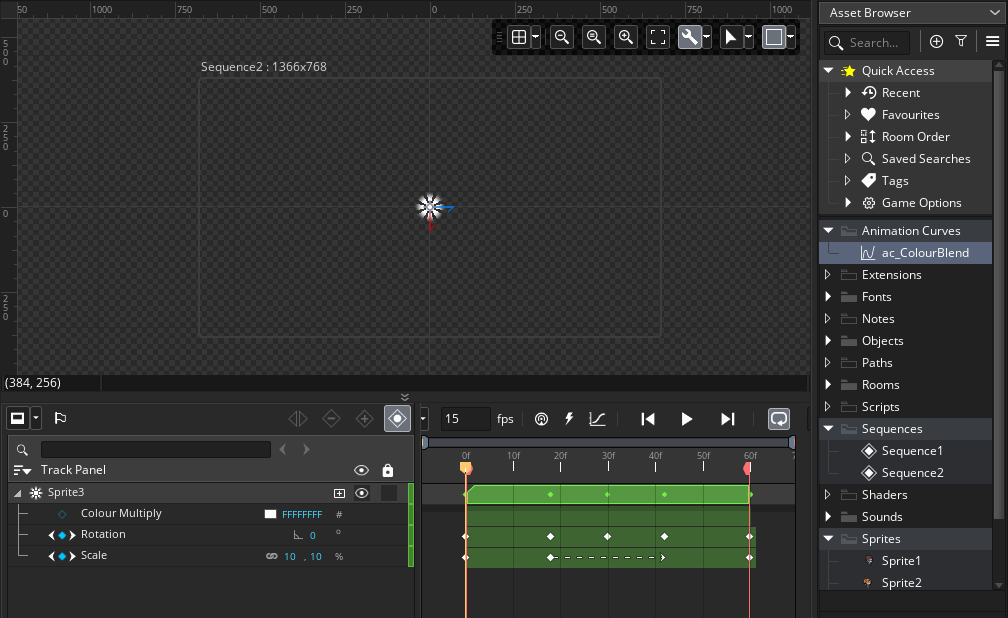
Task: Expand the Sounds folder
Action: (x=828, y=516)
